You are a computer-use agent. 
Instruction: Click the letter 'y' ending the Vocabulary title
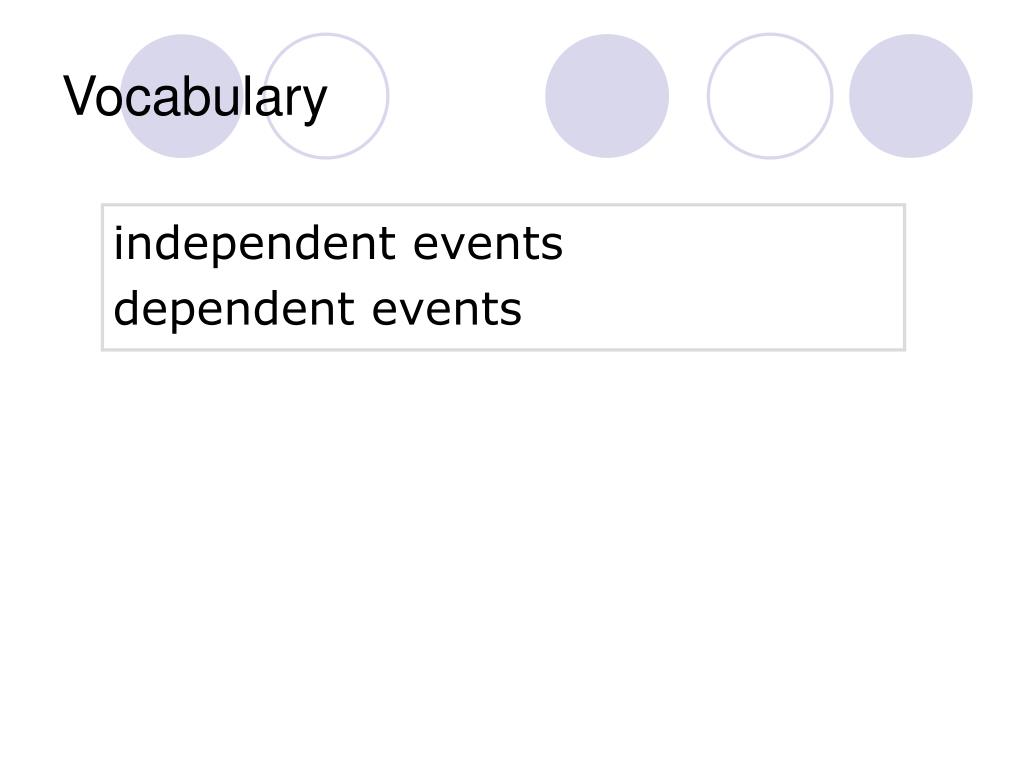[x=314, y=103]
